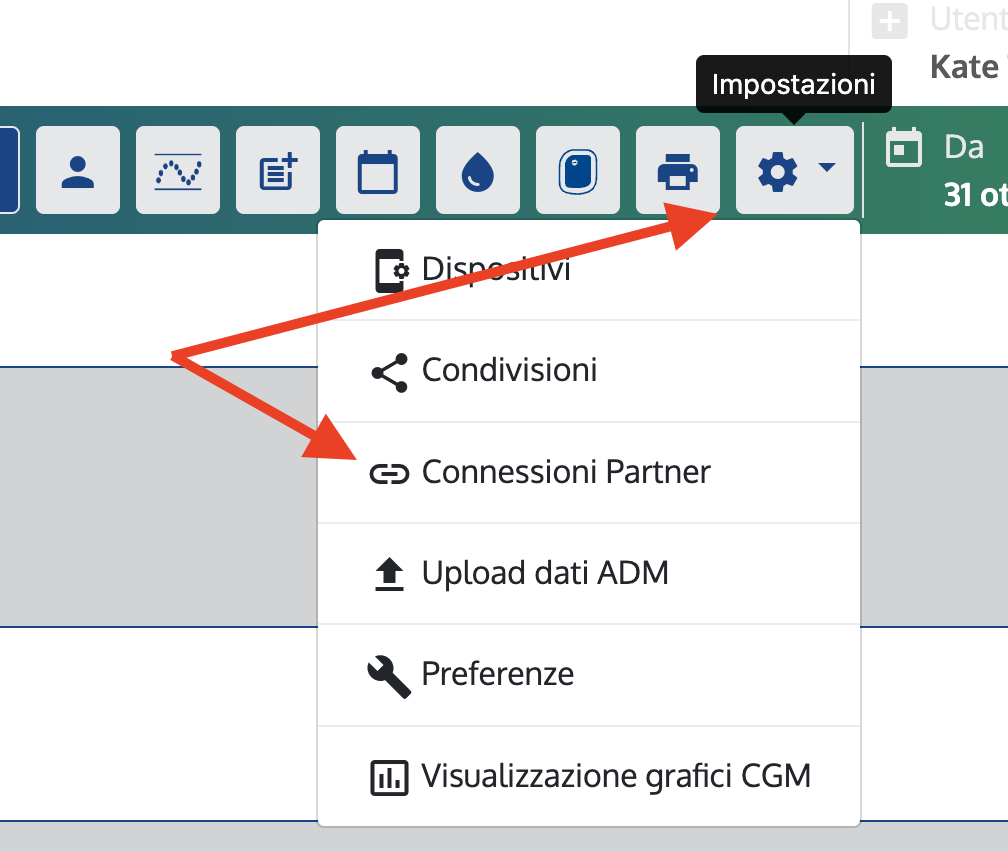
Task: Click the 'Da' date label
Action: tap(964, 148)
